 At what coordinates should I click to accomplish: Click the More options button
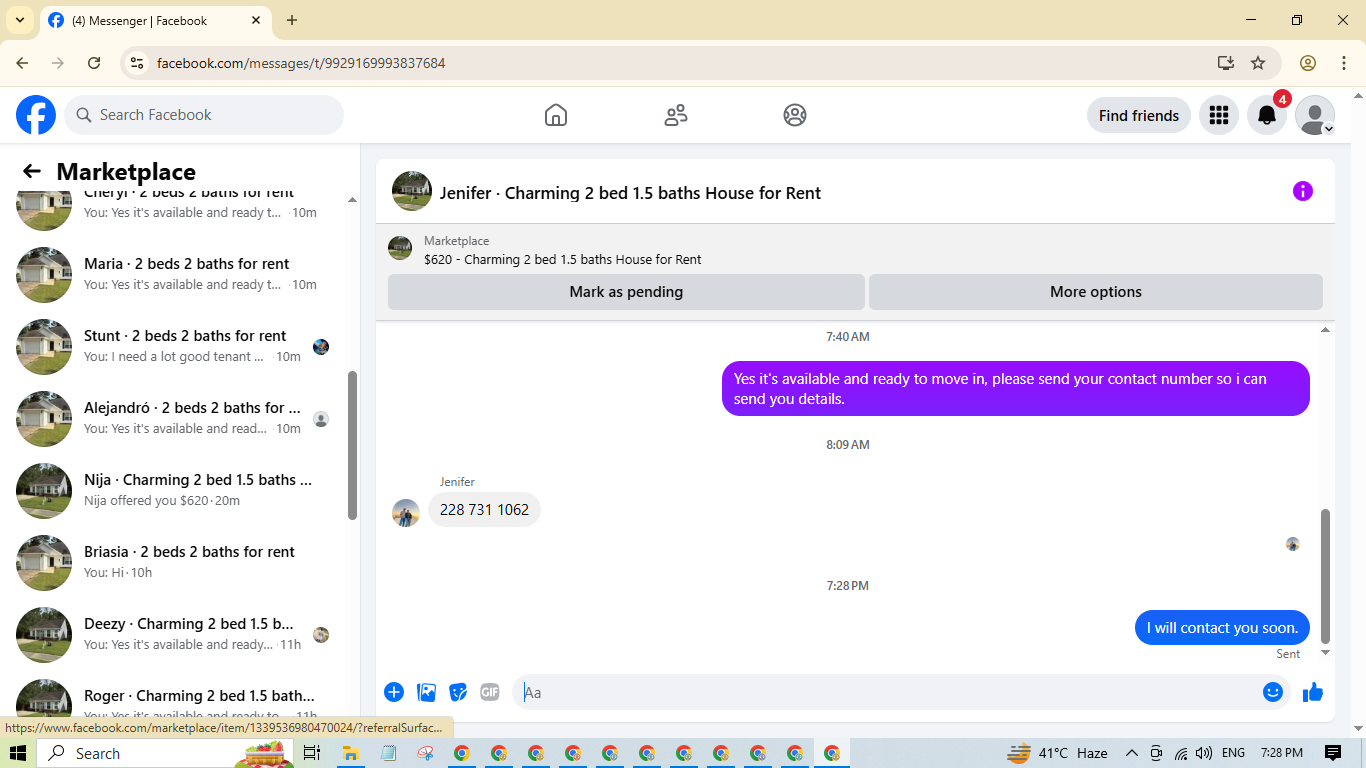pyautogui.click(x=1096, y=292)
